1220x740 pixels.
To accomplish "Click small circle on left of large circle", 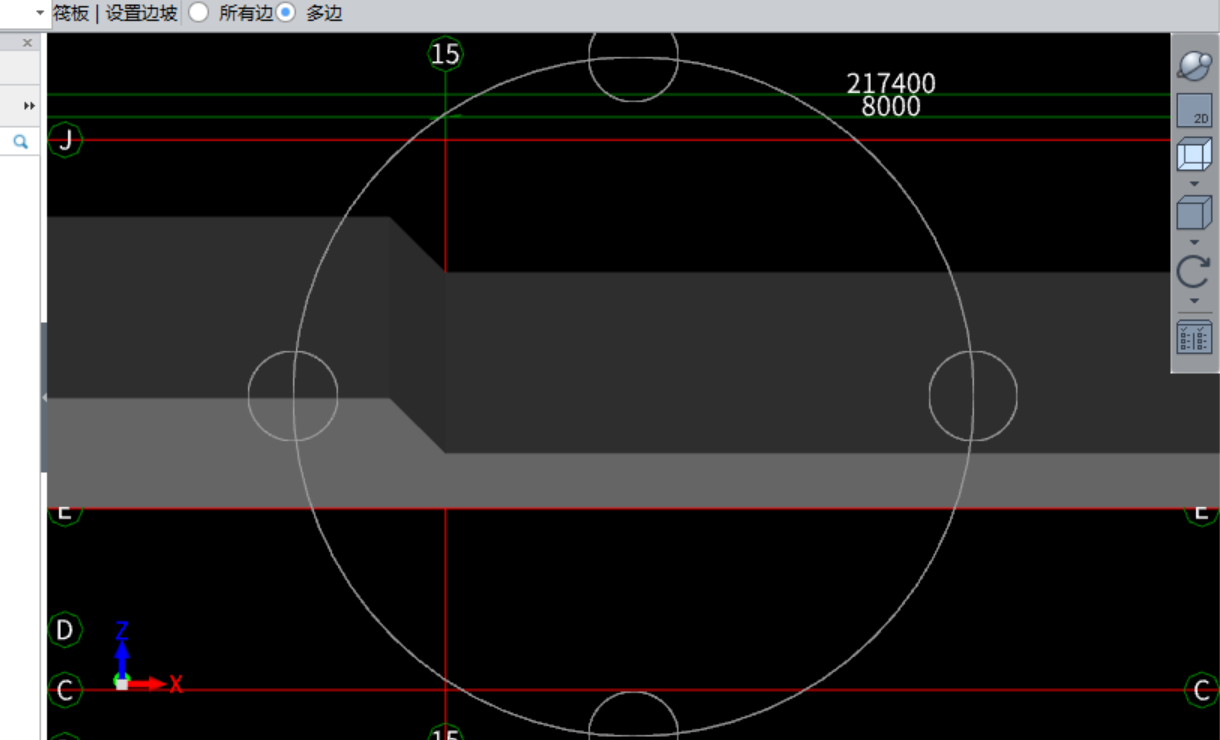I will pos(293,396).
